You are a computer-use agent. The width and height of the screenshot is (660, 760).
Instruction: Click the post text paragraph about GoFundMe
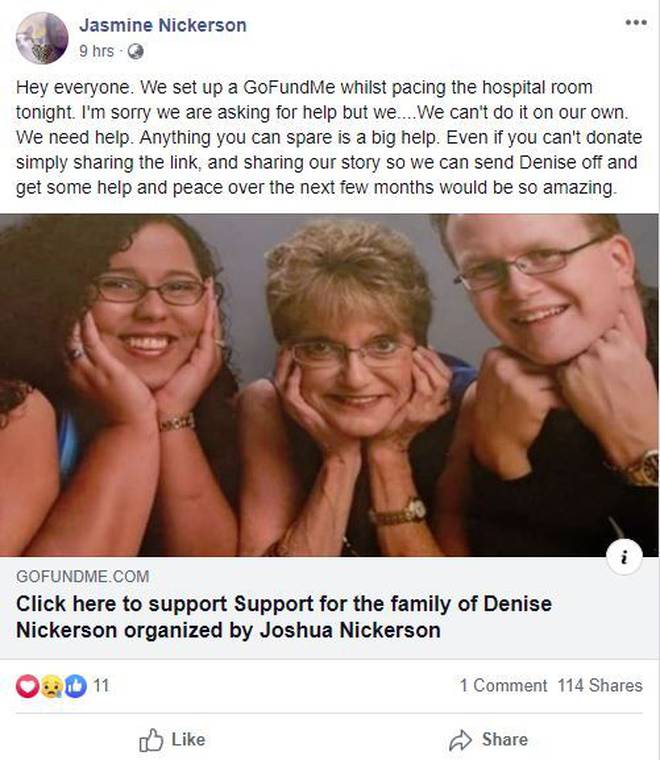click(329, 137)
